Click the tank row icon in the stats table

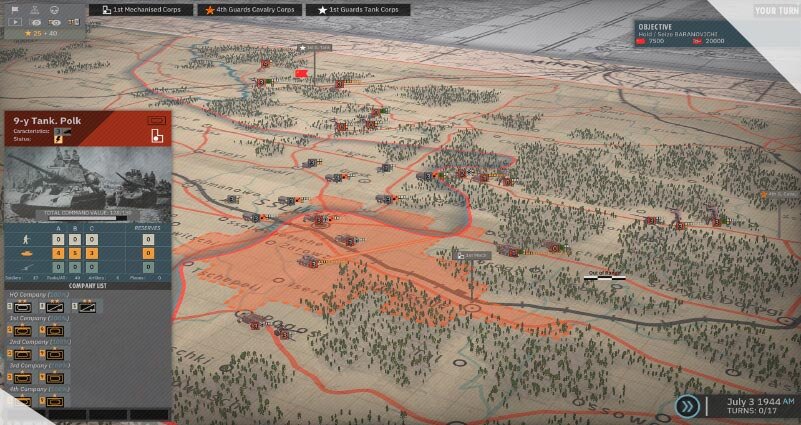click(x=27, y=253)
